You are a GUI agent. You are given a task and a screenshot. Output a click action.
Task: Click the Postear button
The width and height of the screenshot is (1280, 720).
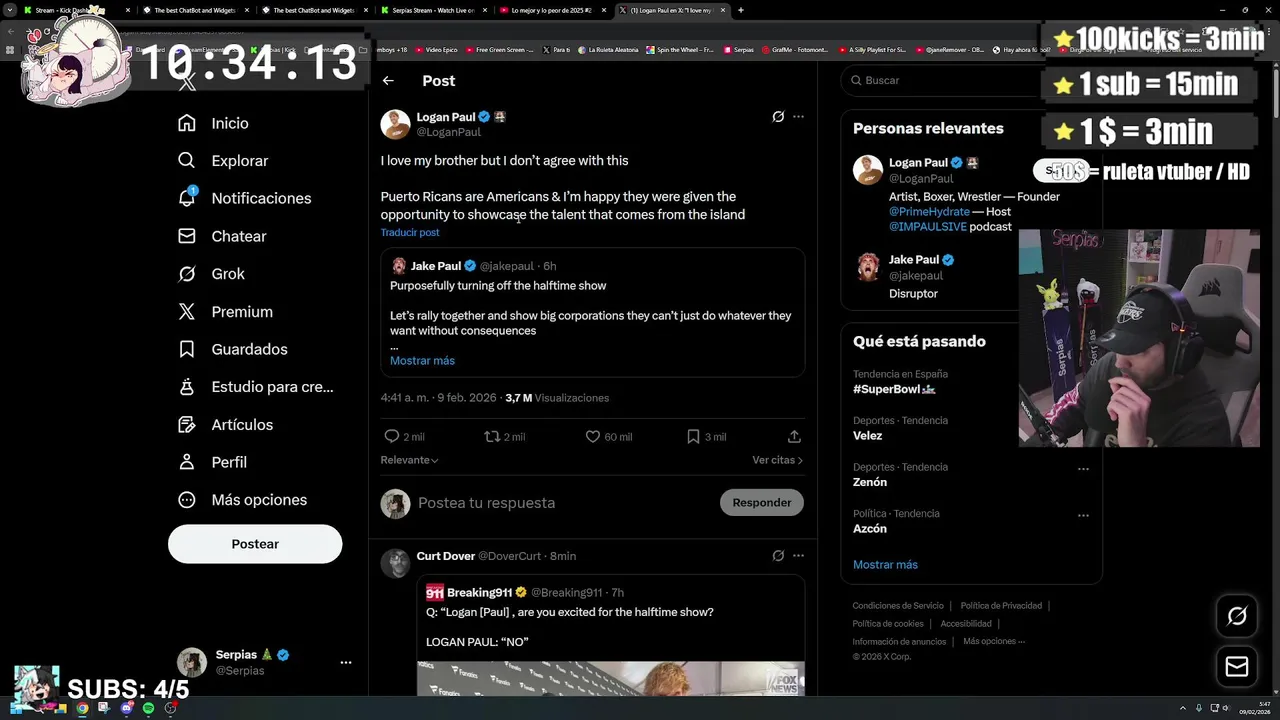point(255,544)
